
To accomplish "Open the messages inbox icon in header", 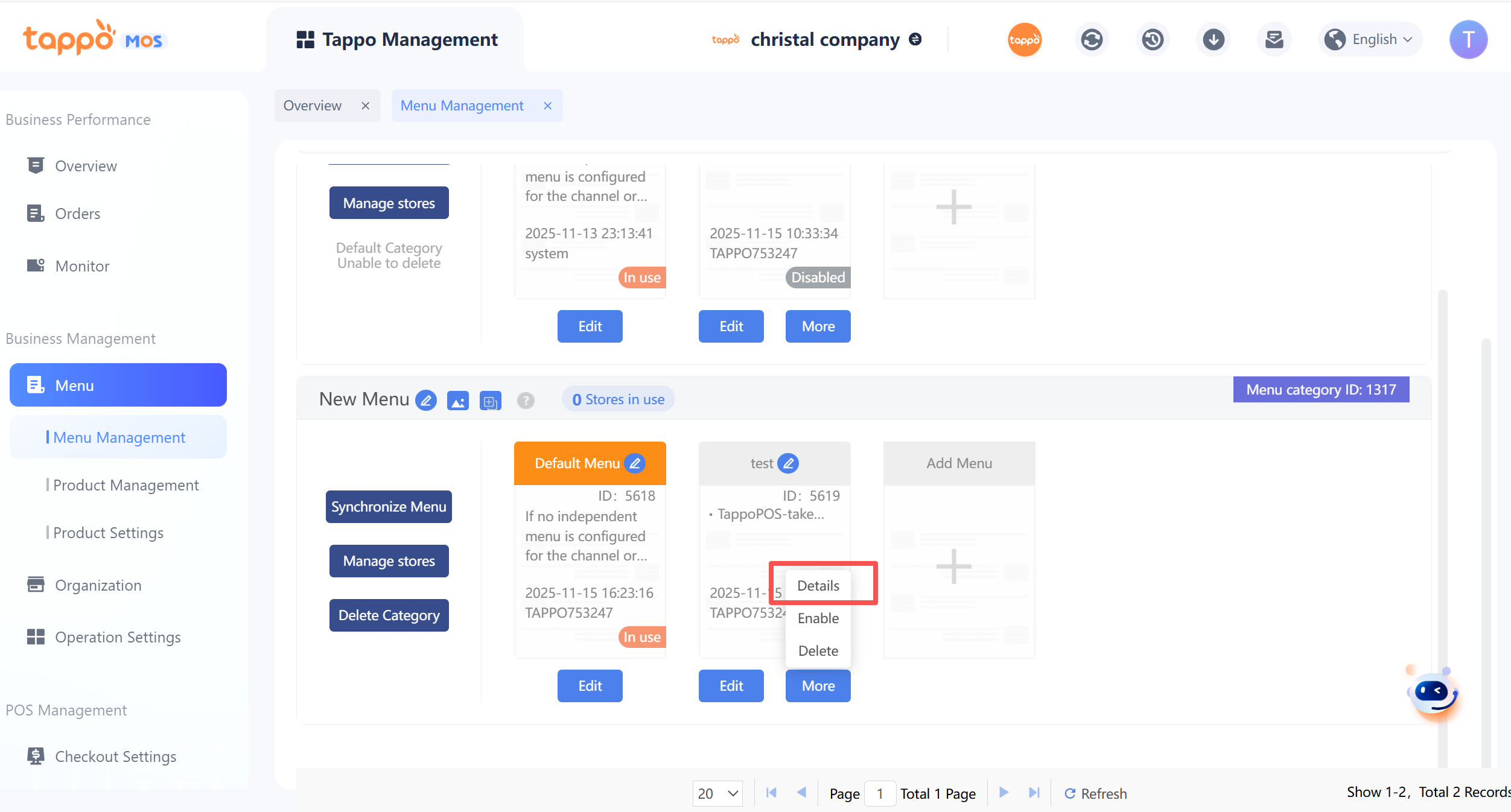I will coord(1274,40).
